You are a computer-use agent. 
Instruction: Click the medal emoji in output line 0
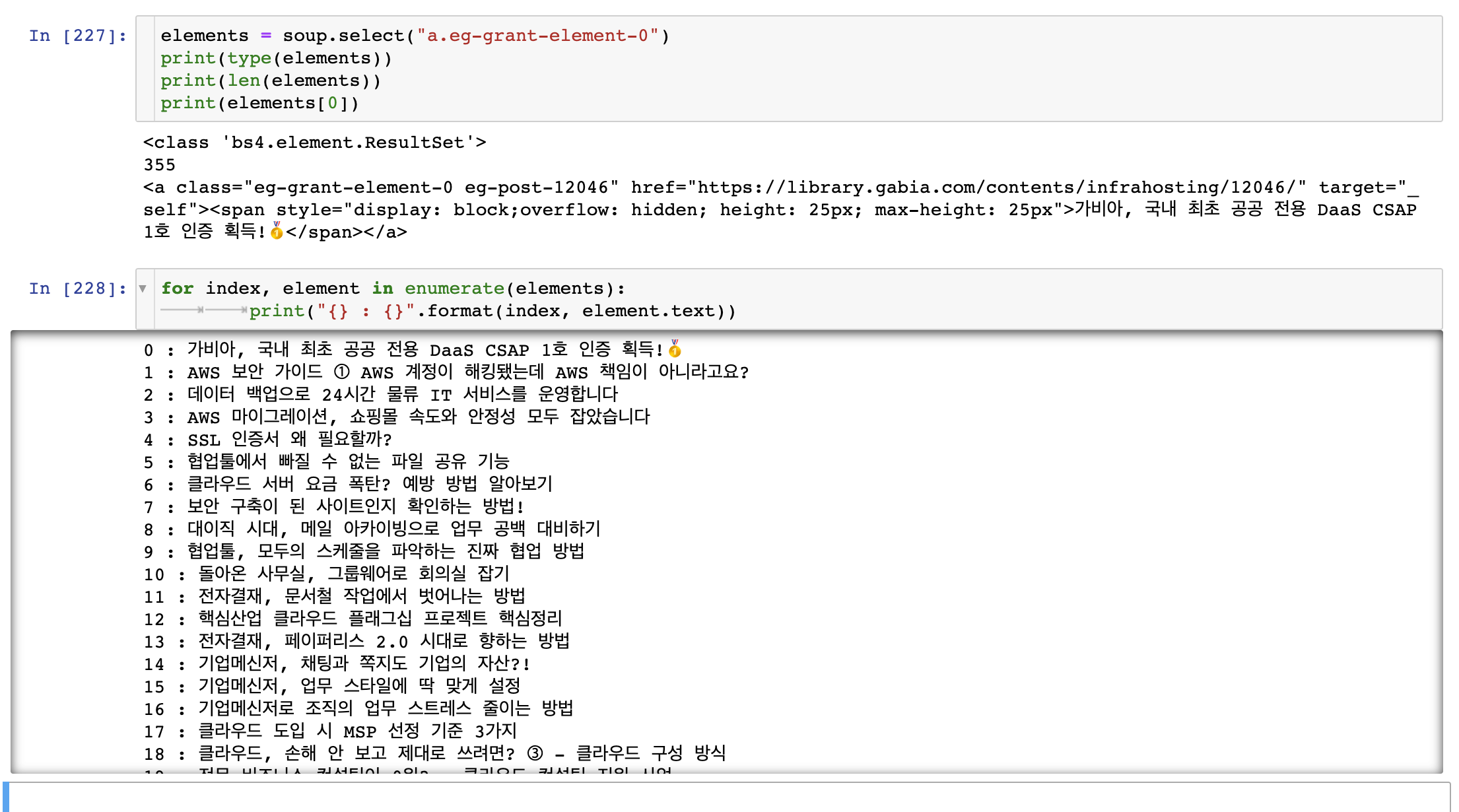pyautogui.click(x=675, y=349)
